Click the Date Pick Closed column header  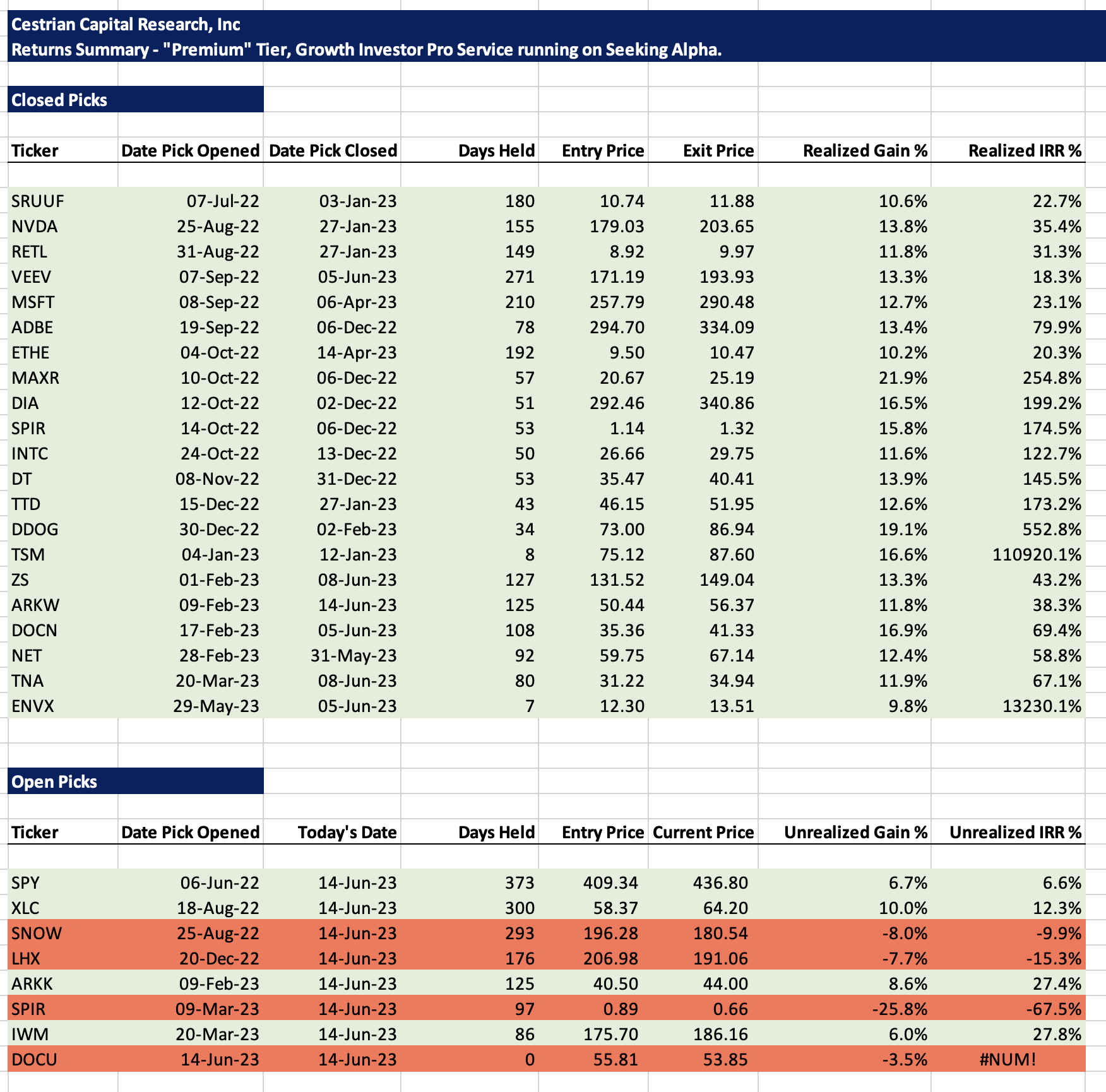pyautogui.click(x=333, y=151)
